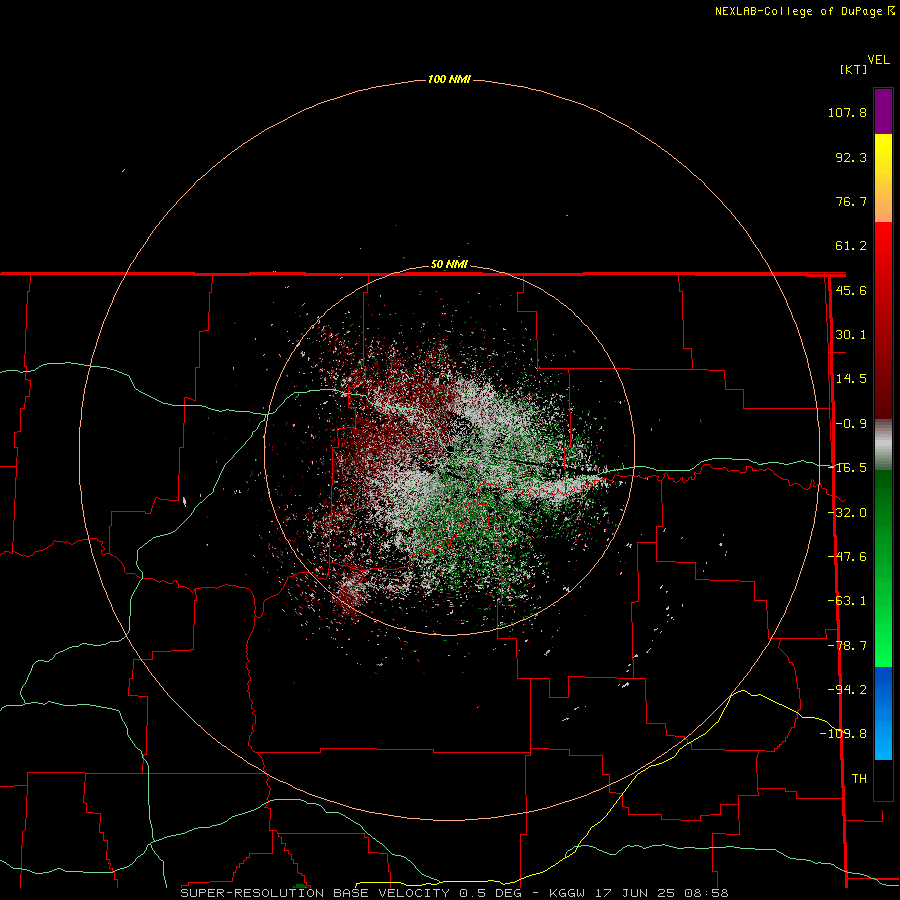Viewport: 900px width, 900px height.
Task: Click the 61.2 legend value
Action: click(x=851, y=246)
